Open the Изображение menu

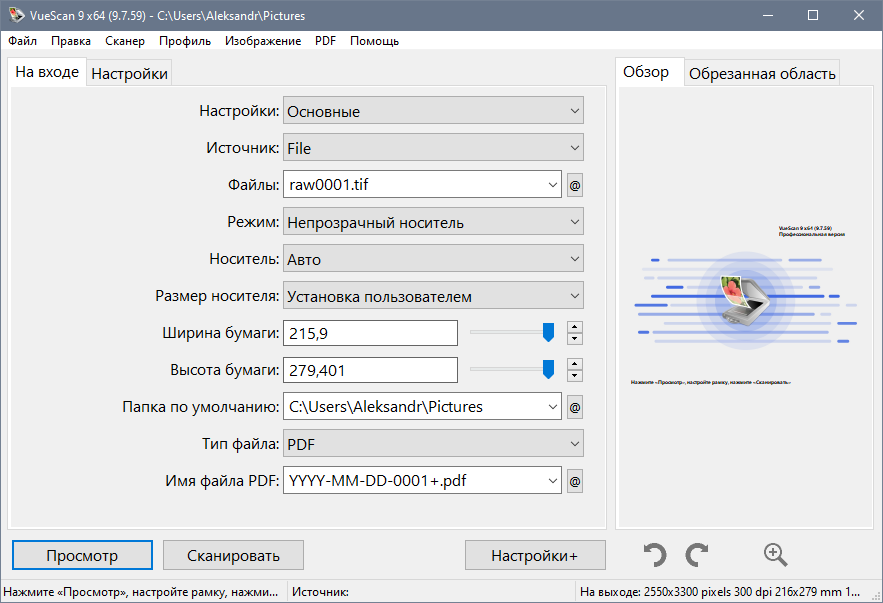point(263,41)
